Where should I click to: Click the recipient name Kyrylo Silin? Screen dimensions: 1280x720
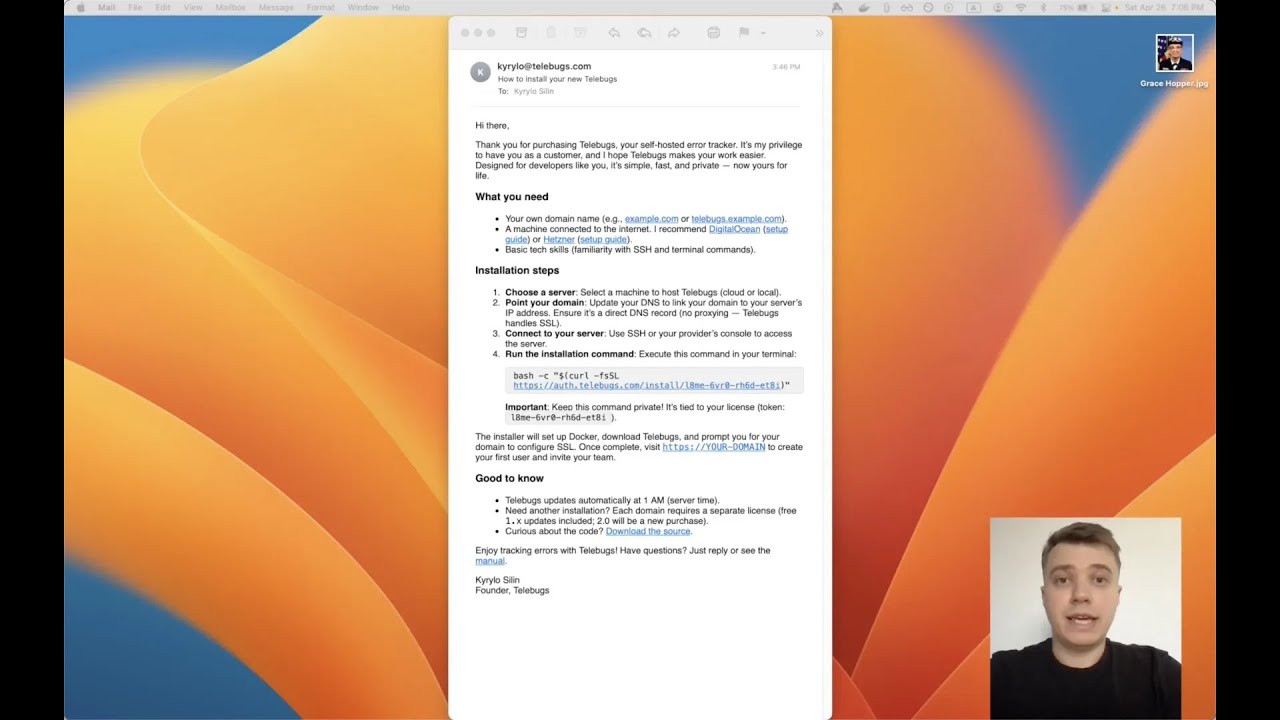click(534, 91)
